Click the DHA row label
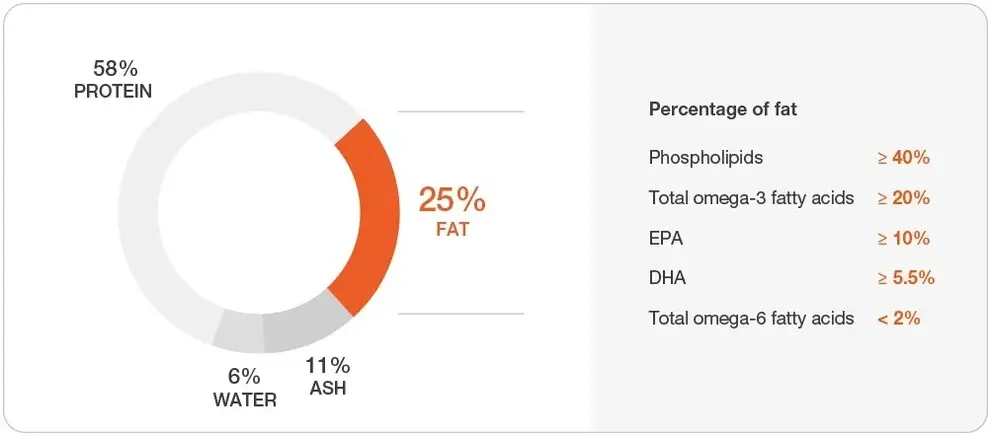990x436 pixels. point(666,278)
